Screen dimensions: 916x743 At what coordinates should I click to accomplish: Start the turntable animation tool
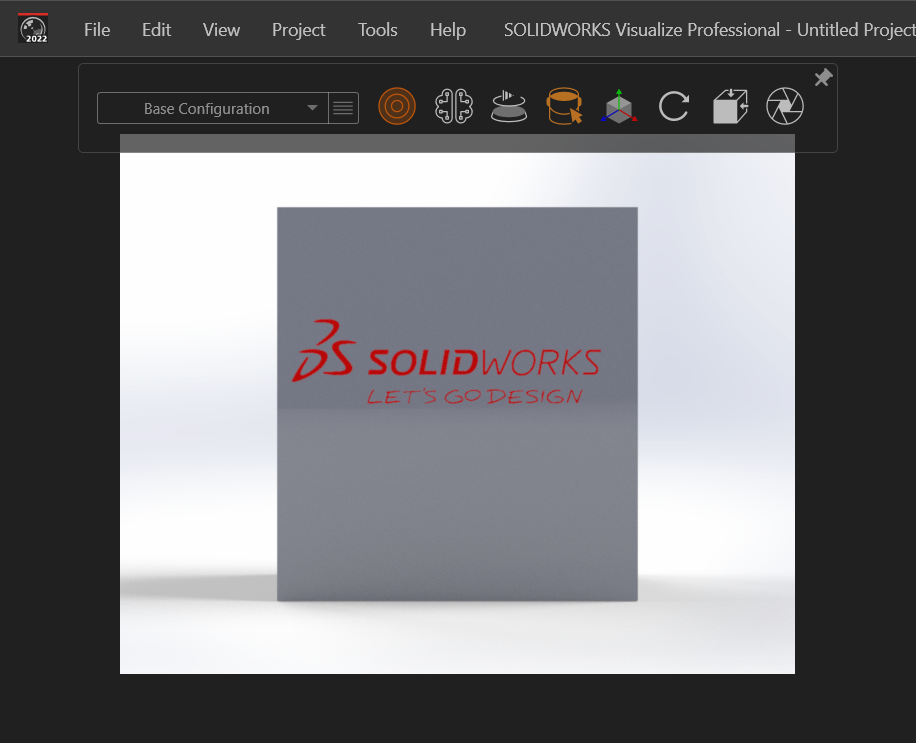pos(509,106)
